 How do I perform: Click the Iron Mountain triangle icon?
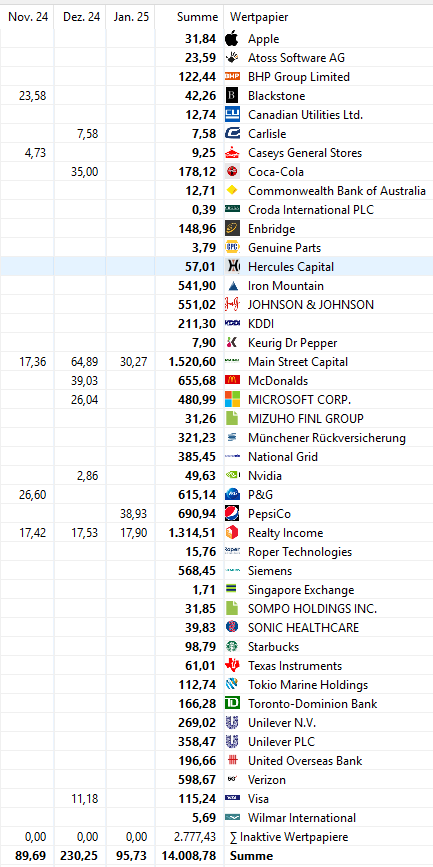[232, 286]
